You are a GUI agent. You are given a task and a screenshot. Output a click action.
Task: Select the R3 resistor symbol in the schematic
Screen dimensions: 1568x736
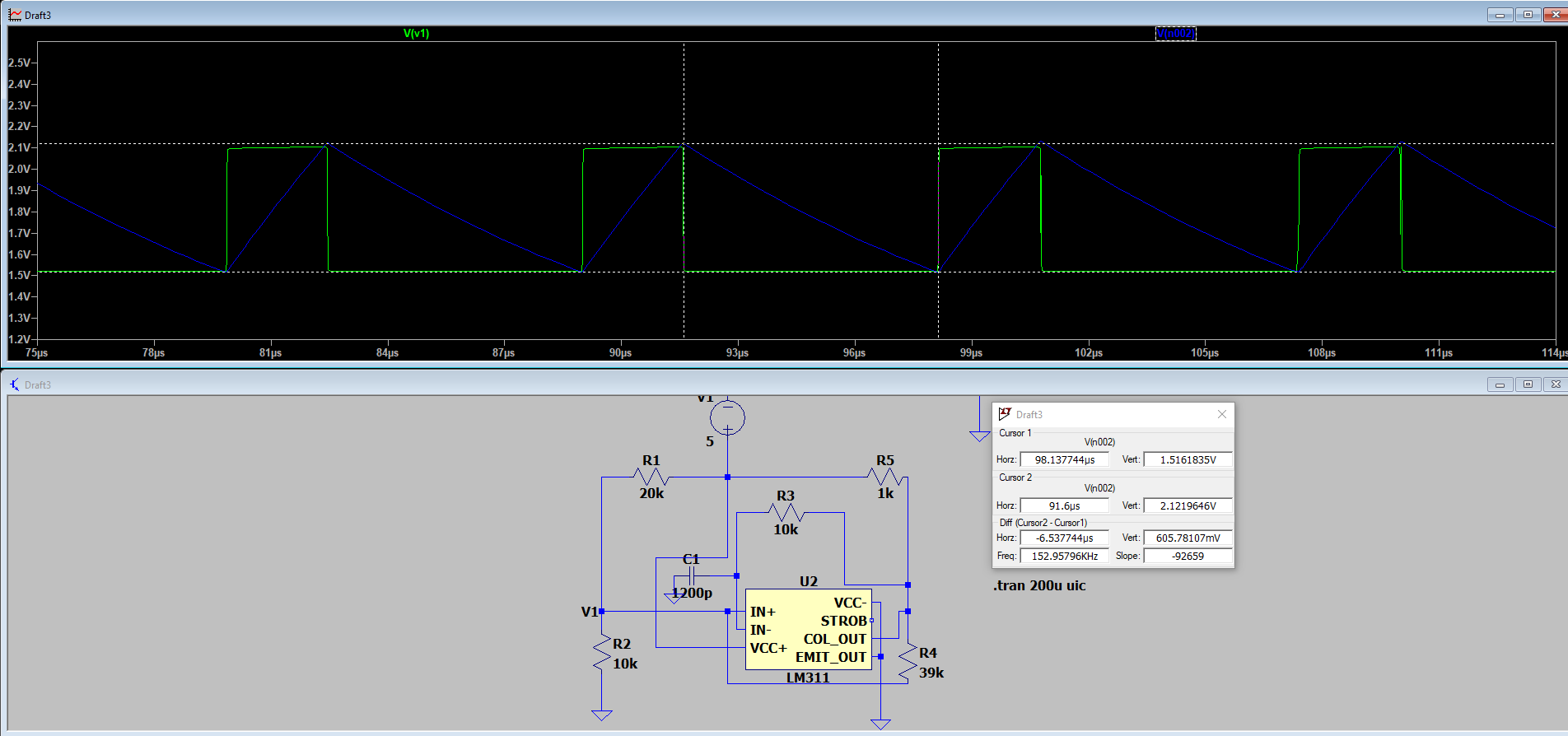(x=786, y=512)
